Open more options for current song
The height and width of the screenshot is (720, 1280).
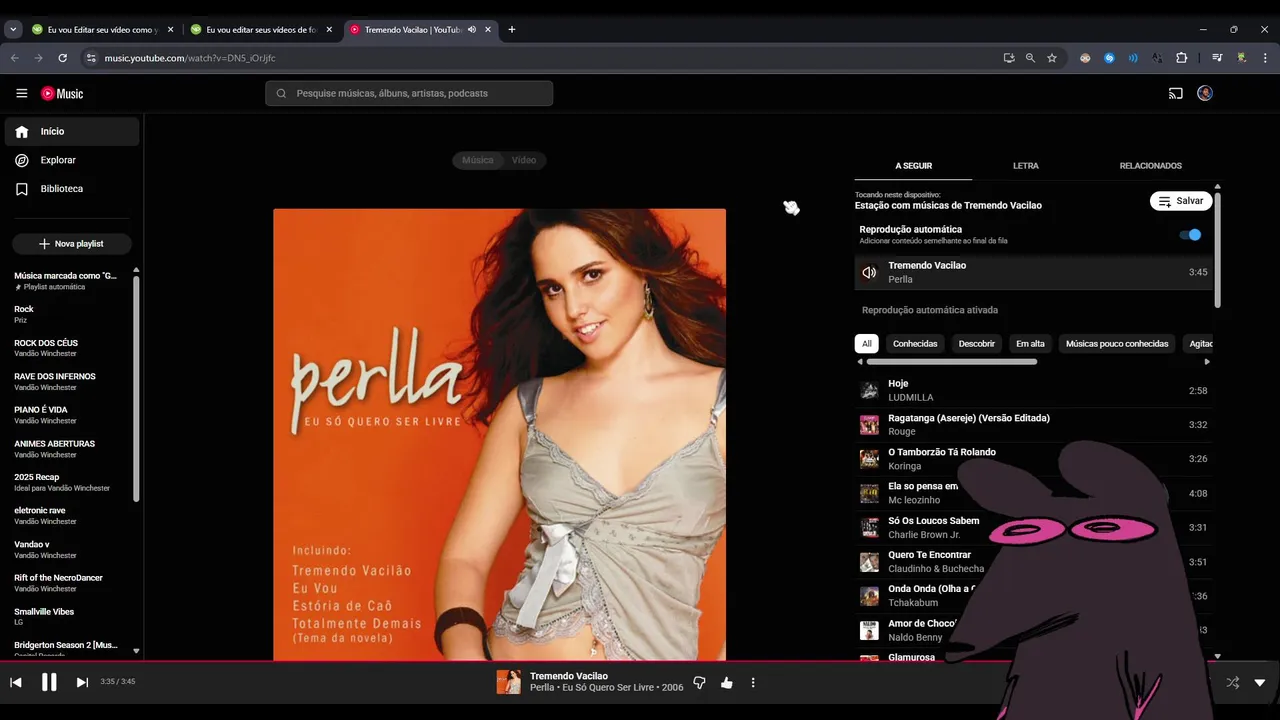click(753, 682)
